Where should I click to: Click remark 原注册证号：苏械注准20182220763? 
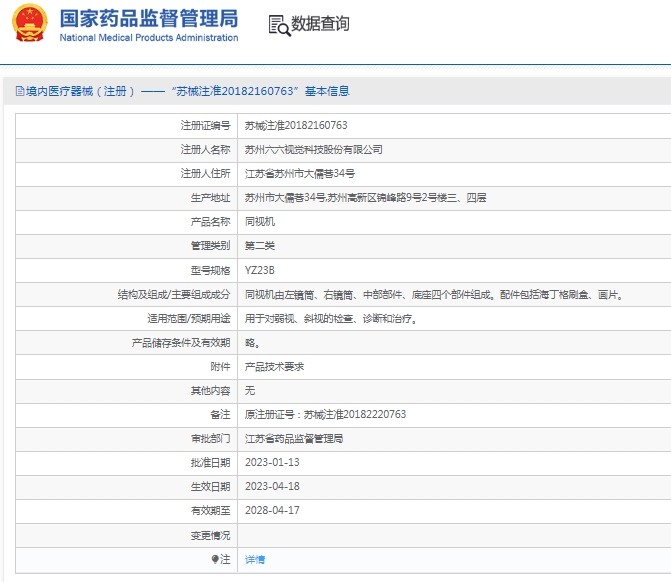pos(325,414)
